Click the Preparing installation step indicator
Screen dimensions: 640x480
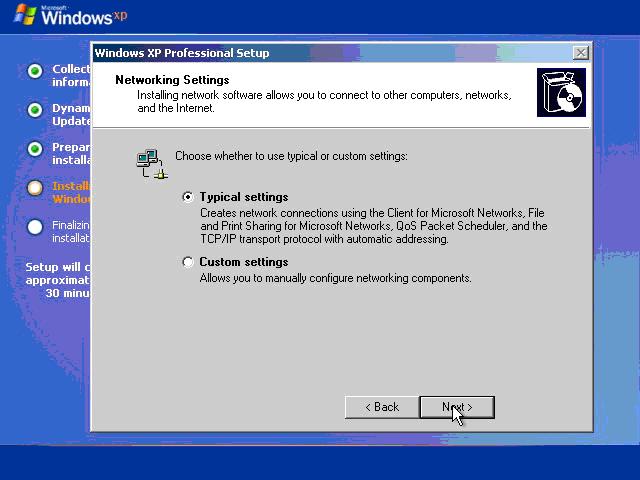[x=35, y=149]
